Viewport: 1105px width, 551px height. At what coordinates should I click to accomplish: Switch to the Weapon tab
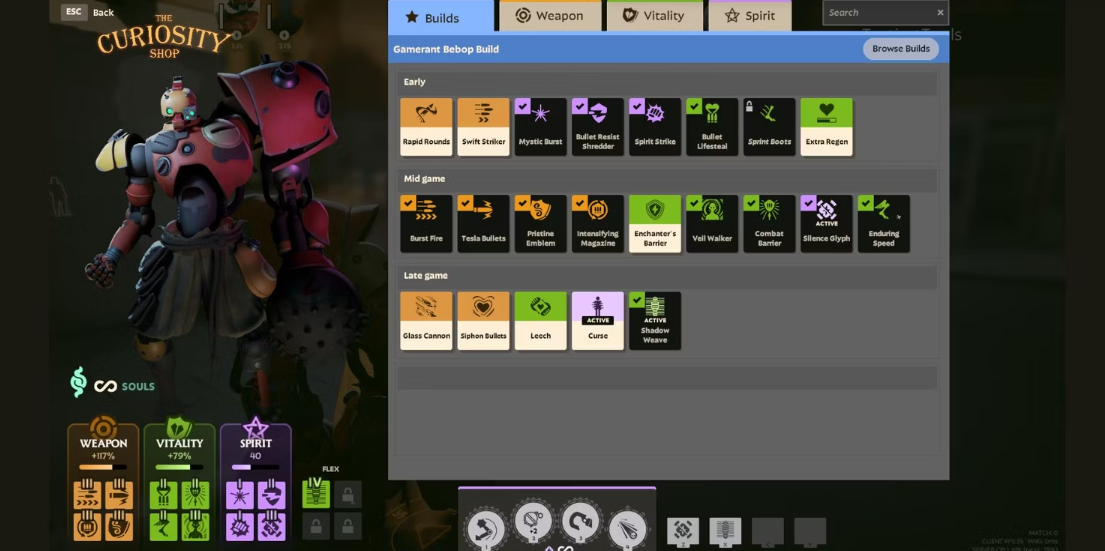tap(550, 16)
